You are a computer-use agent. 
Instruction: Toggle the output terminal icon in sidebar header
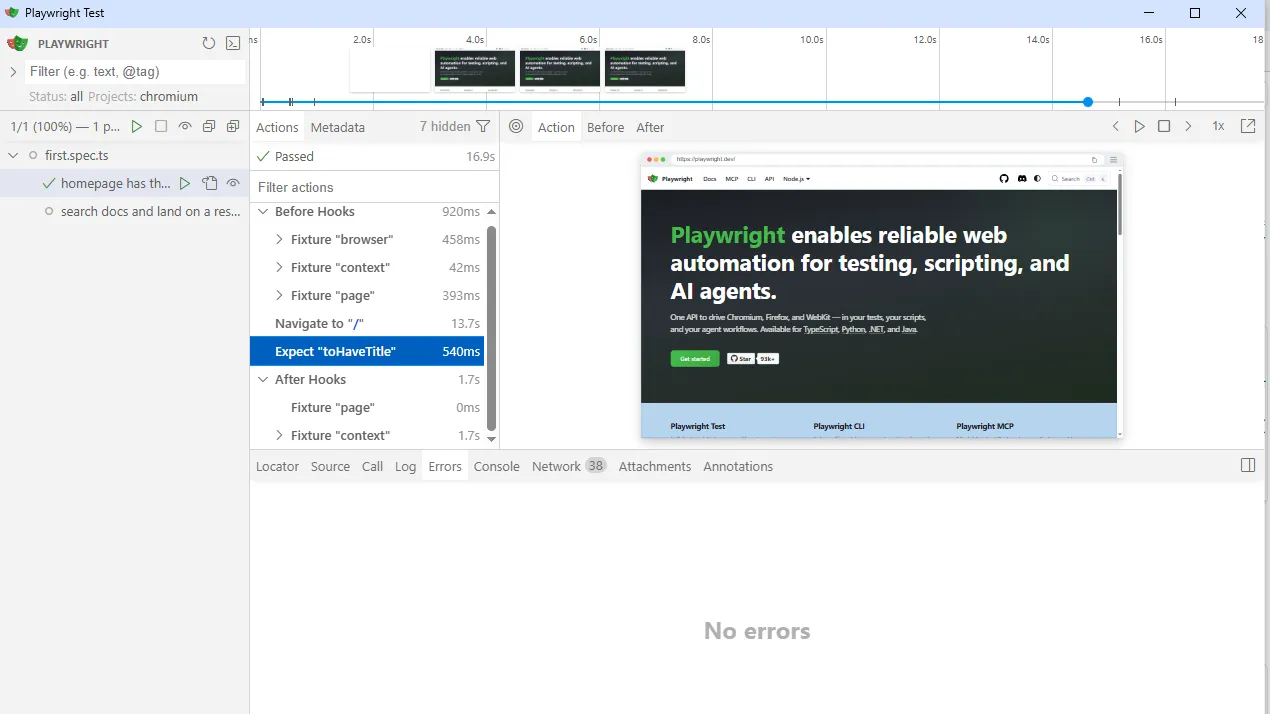233,43
